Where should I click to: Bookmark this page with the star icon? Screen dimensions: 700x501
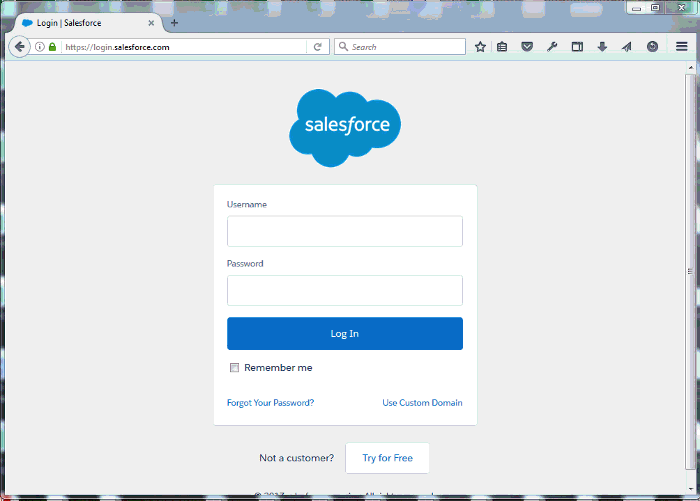480,47
